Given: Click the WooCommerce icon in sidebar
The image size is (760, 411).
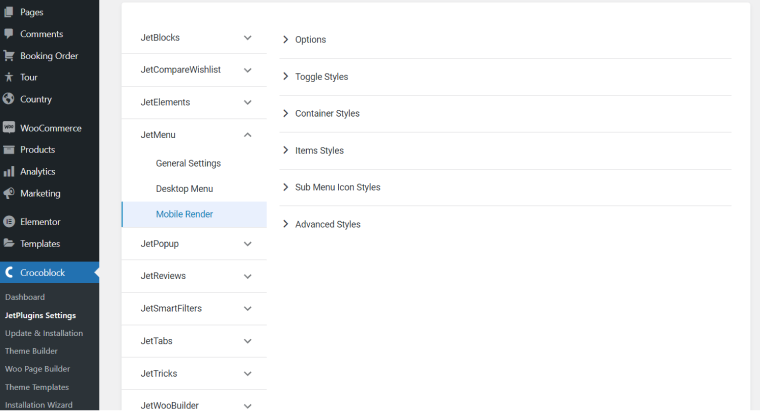Looking at the screenshot, I should [x=9, y=128].
